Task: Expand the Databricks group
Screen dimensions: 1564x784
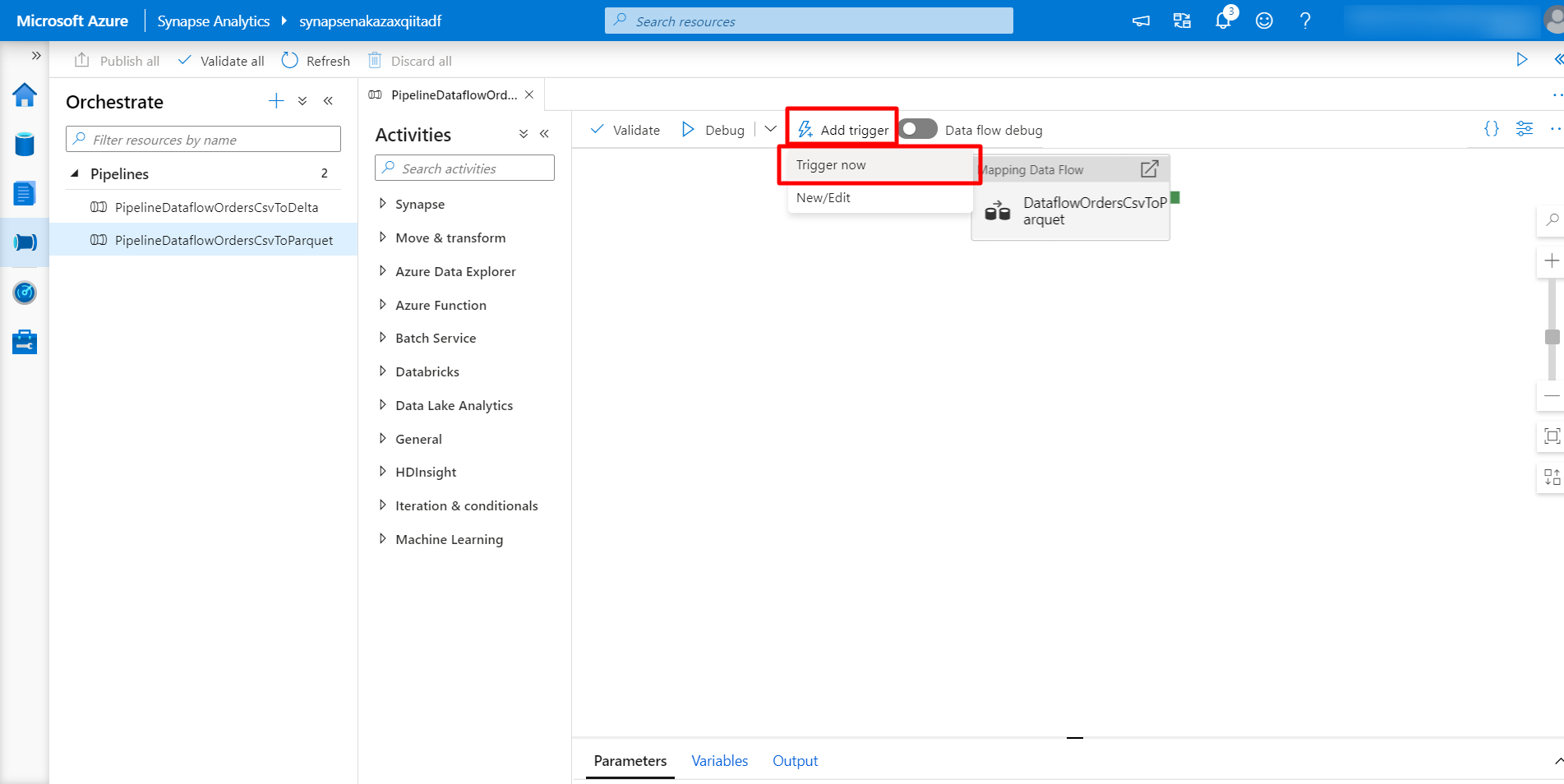Action: [382, 371]
